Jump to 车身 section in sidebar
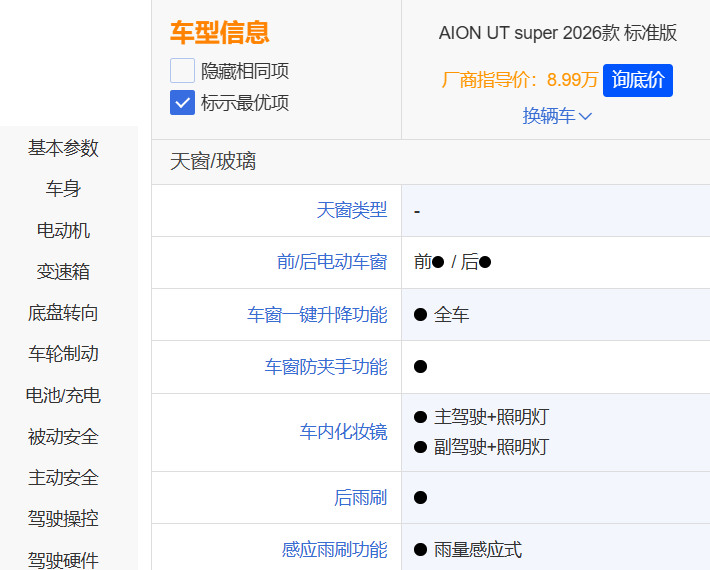 point(63,189)
